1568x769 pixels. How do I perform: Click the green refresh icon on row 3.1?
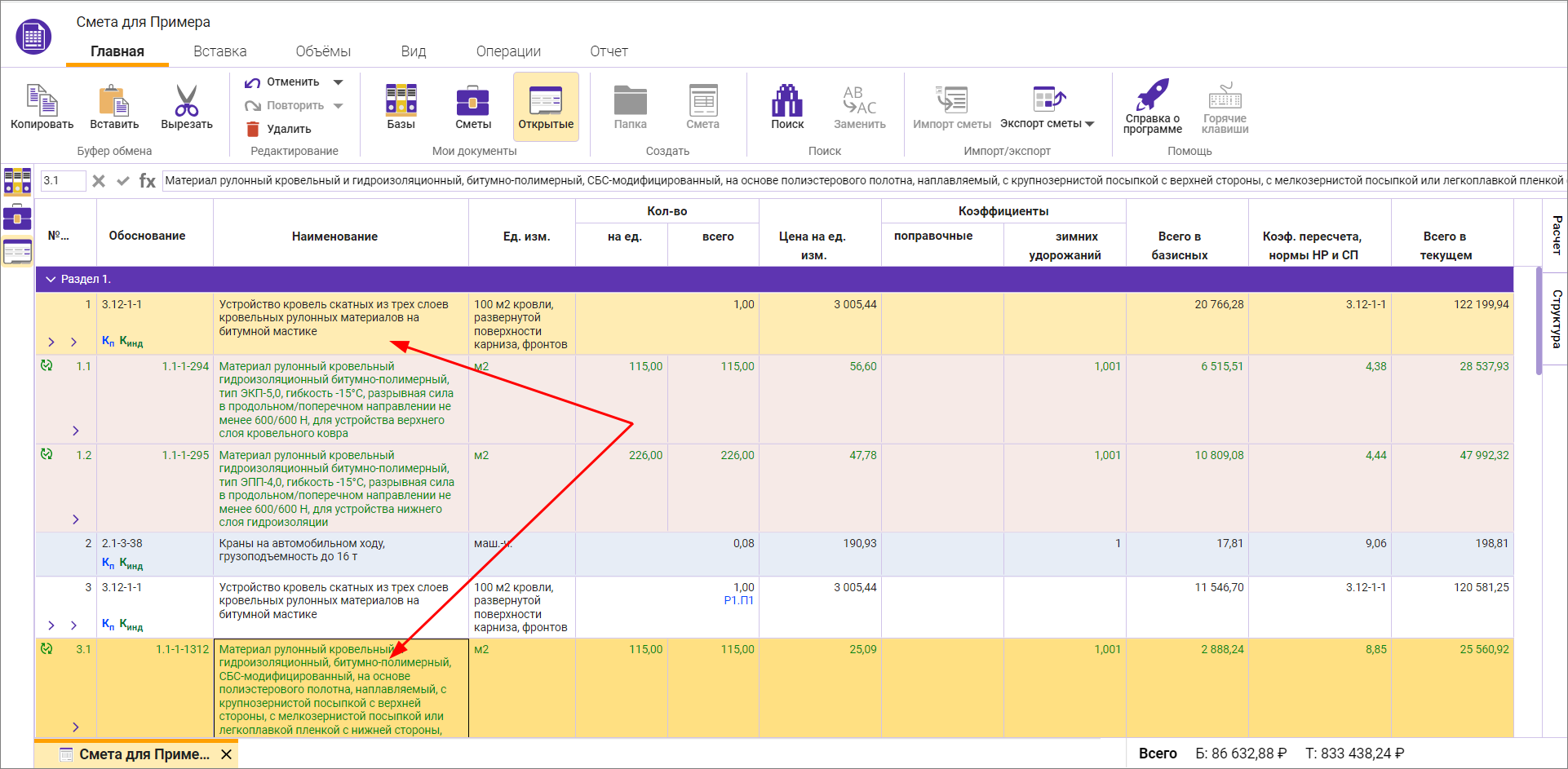click(47, 648)
